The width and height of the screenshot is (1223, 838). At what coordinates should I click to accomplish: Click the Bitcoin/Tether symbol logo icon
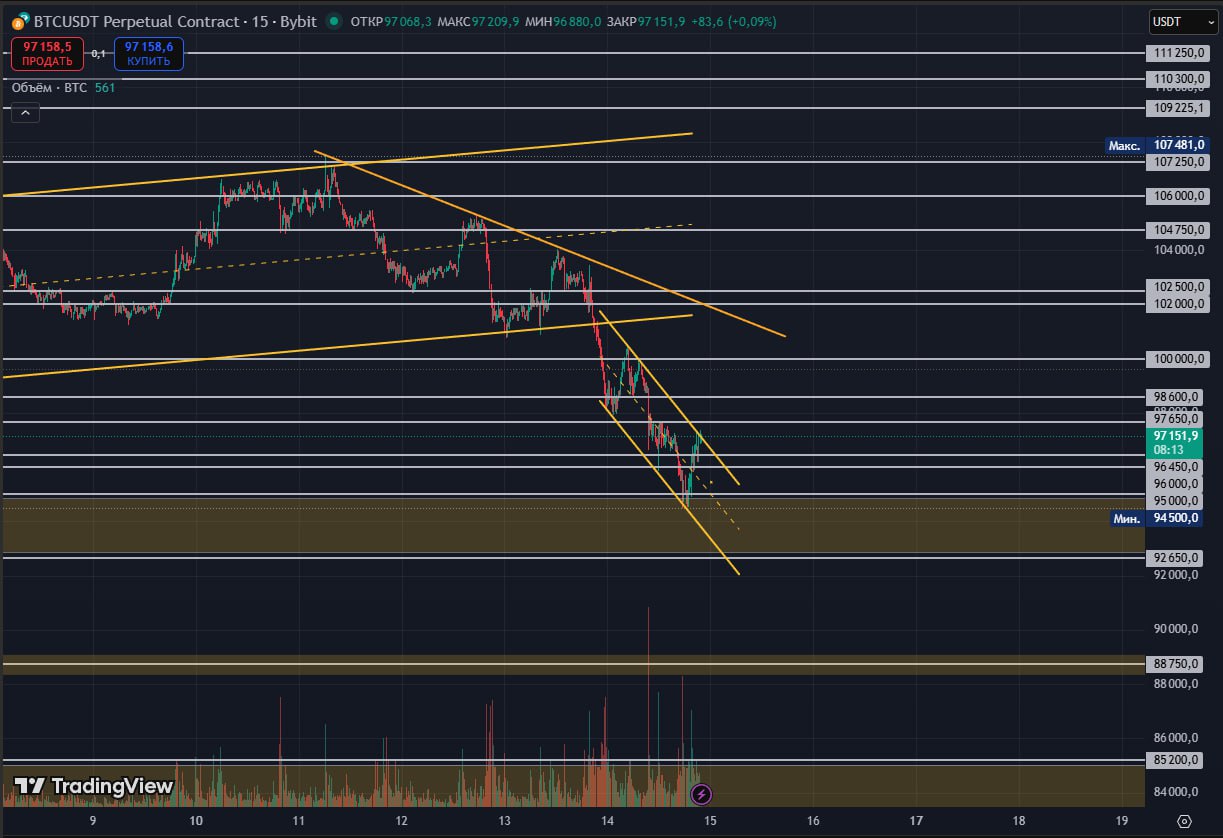(18, 21)
